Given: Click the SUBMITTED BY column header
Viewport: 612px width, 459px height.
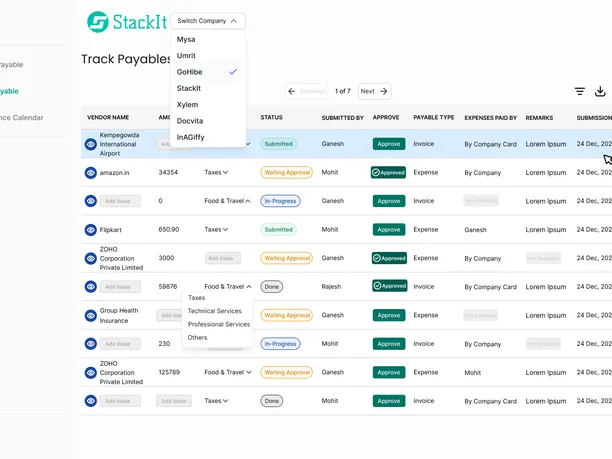Looking at the screenshot, I should pos(343,117).
